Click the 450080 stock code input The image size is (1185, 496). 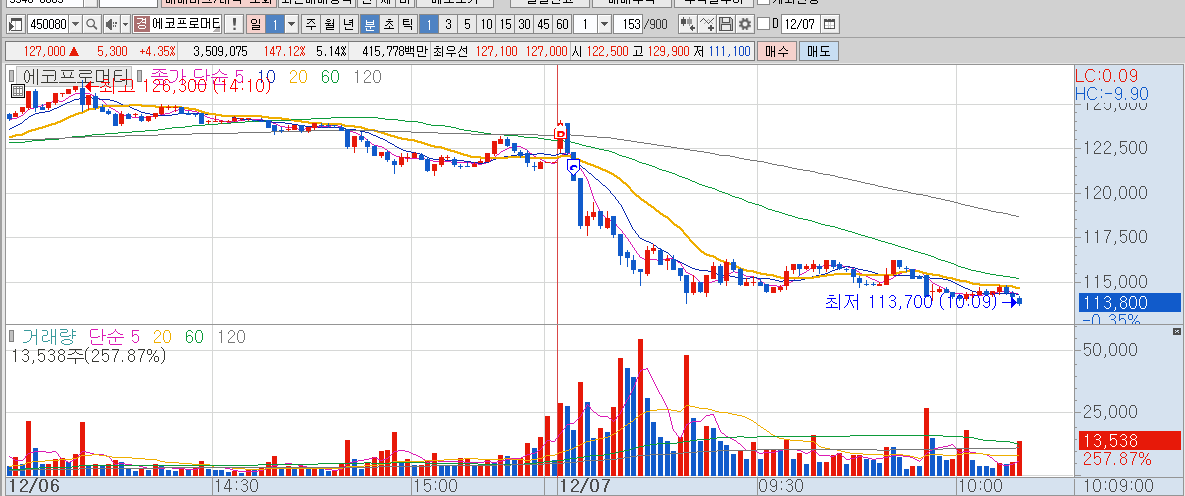coord(48,24)
